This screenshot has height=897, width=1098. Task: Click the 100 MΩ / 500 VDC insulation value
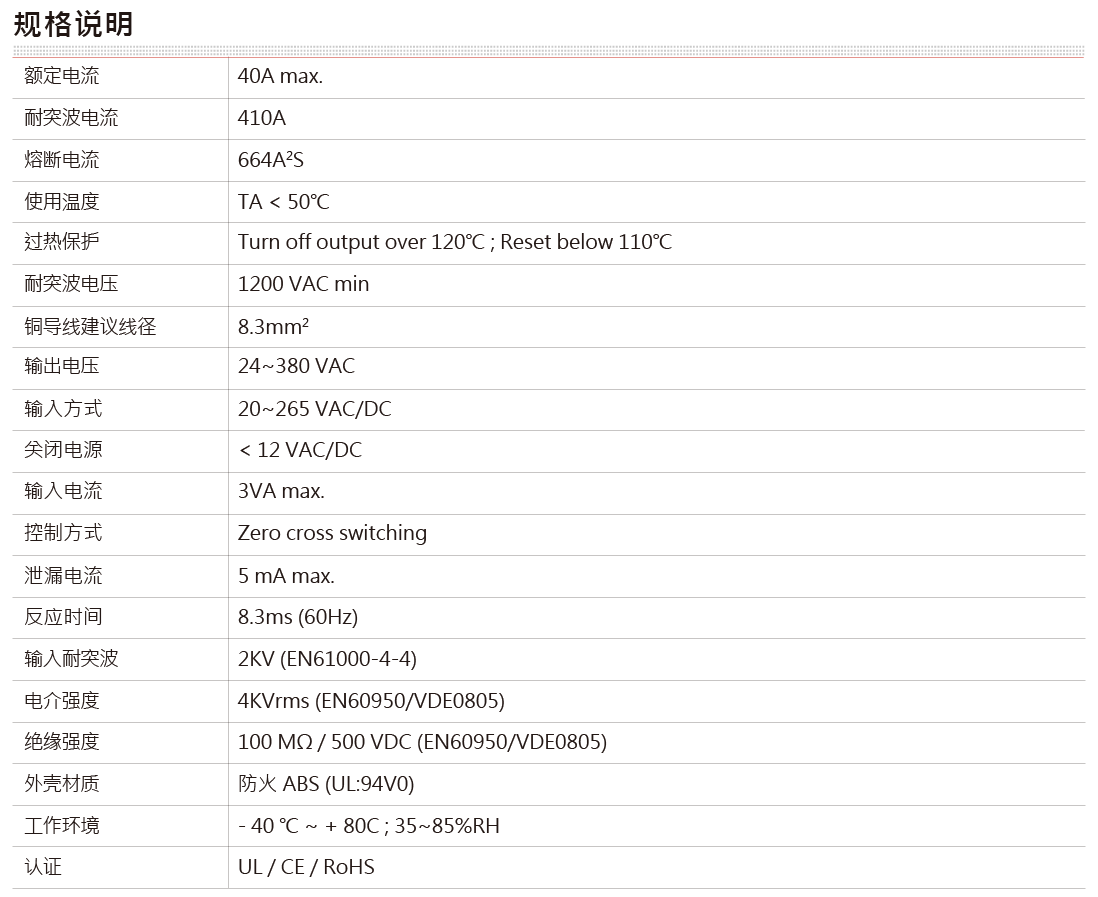pyautogui.click(x=422, y=742)
